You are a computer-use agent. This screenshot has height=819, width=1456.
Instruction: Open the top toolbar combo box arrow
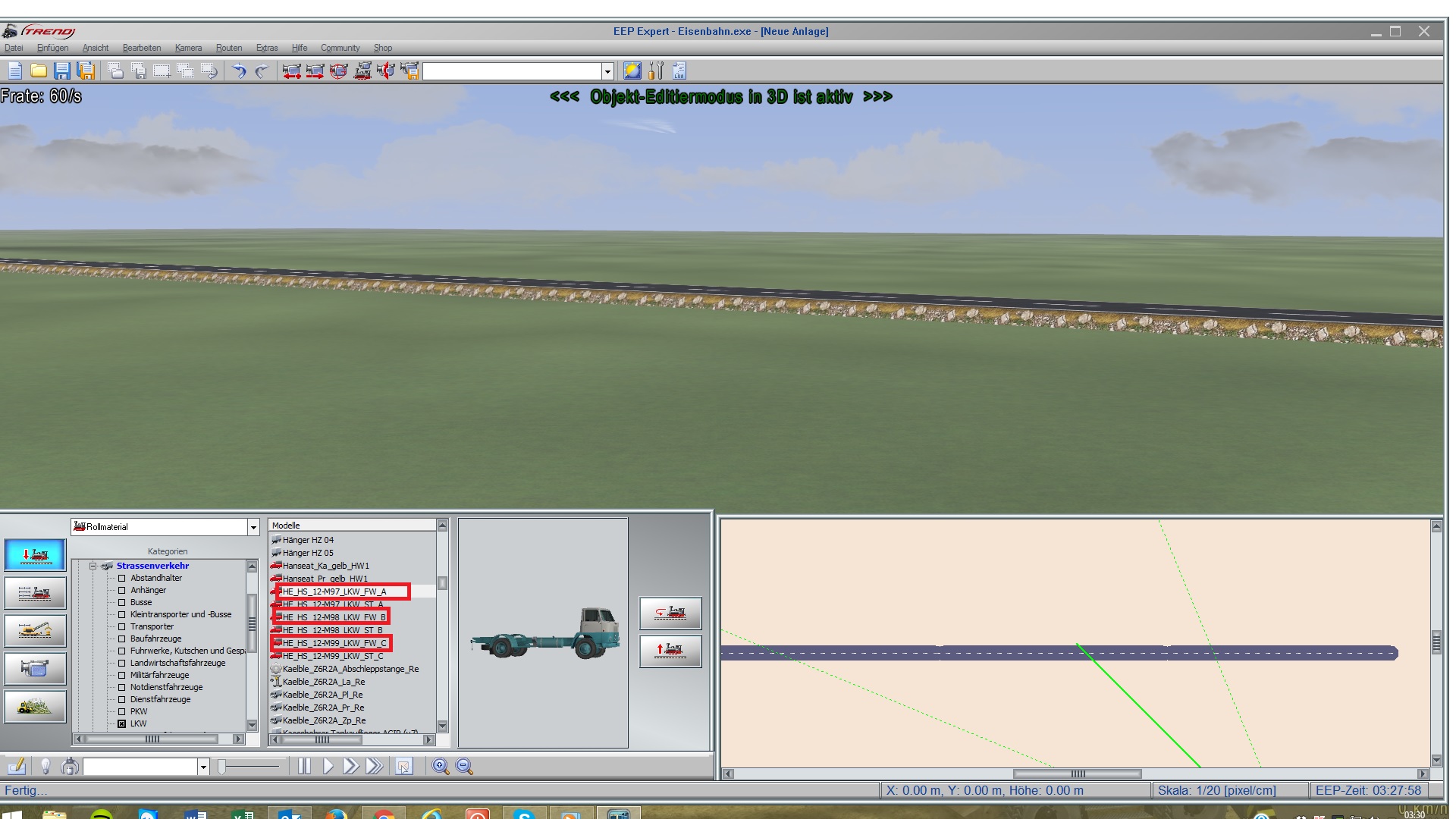607,71
